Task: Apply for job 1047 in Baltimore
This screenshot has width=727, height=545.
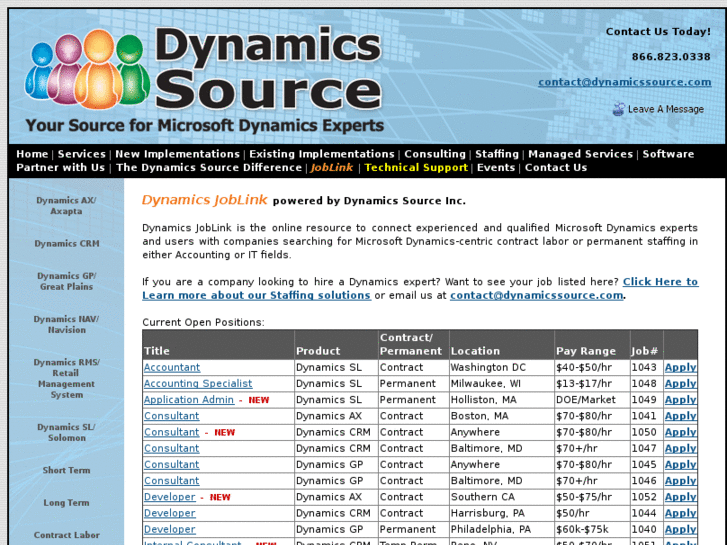Action: 680,449
